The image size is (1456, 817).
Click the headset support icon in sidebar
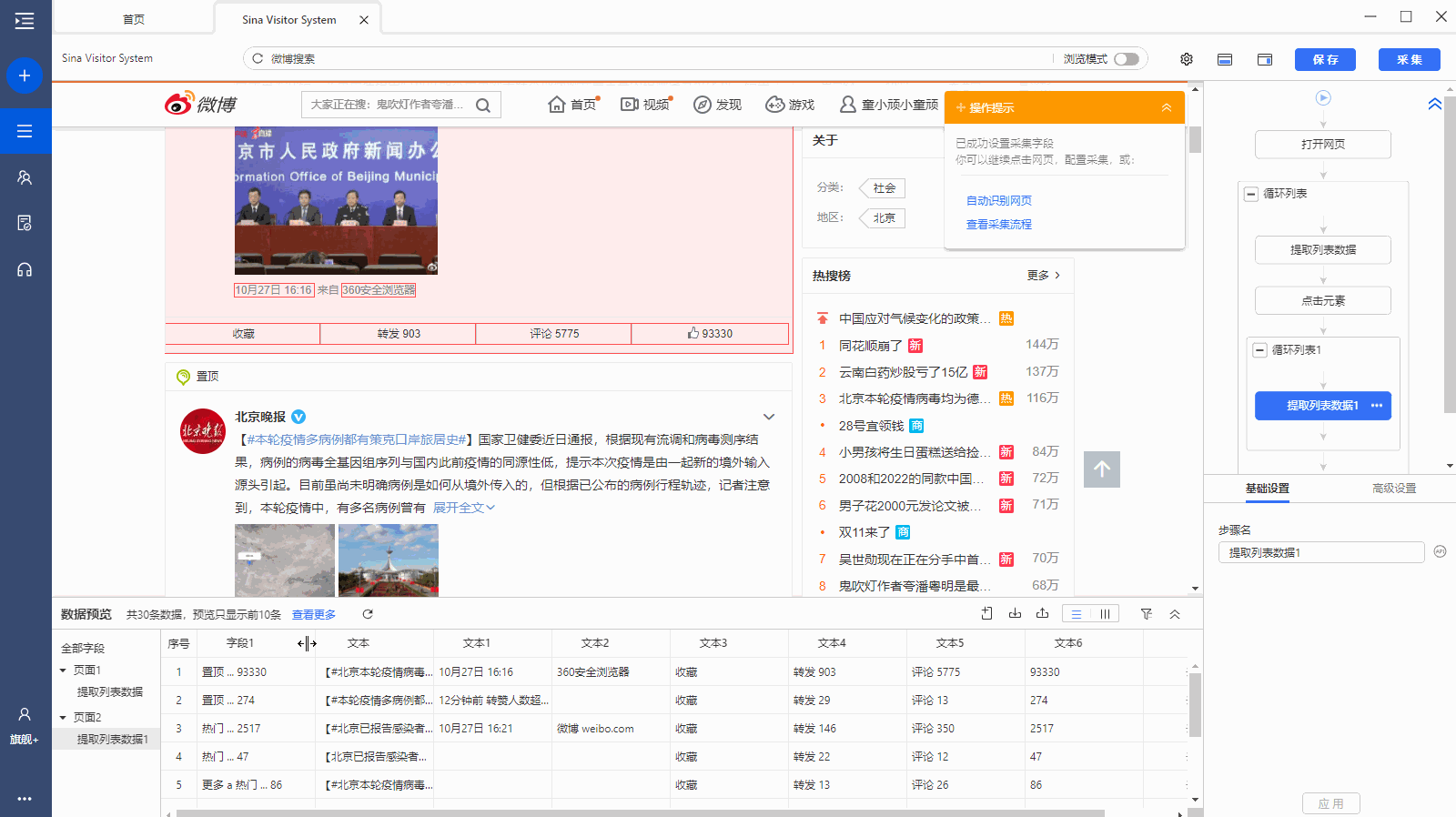click(25, 269)
